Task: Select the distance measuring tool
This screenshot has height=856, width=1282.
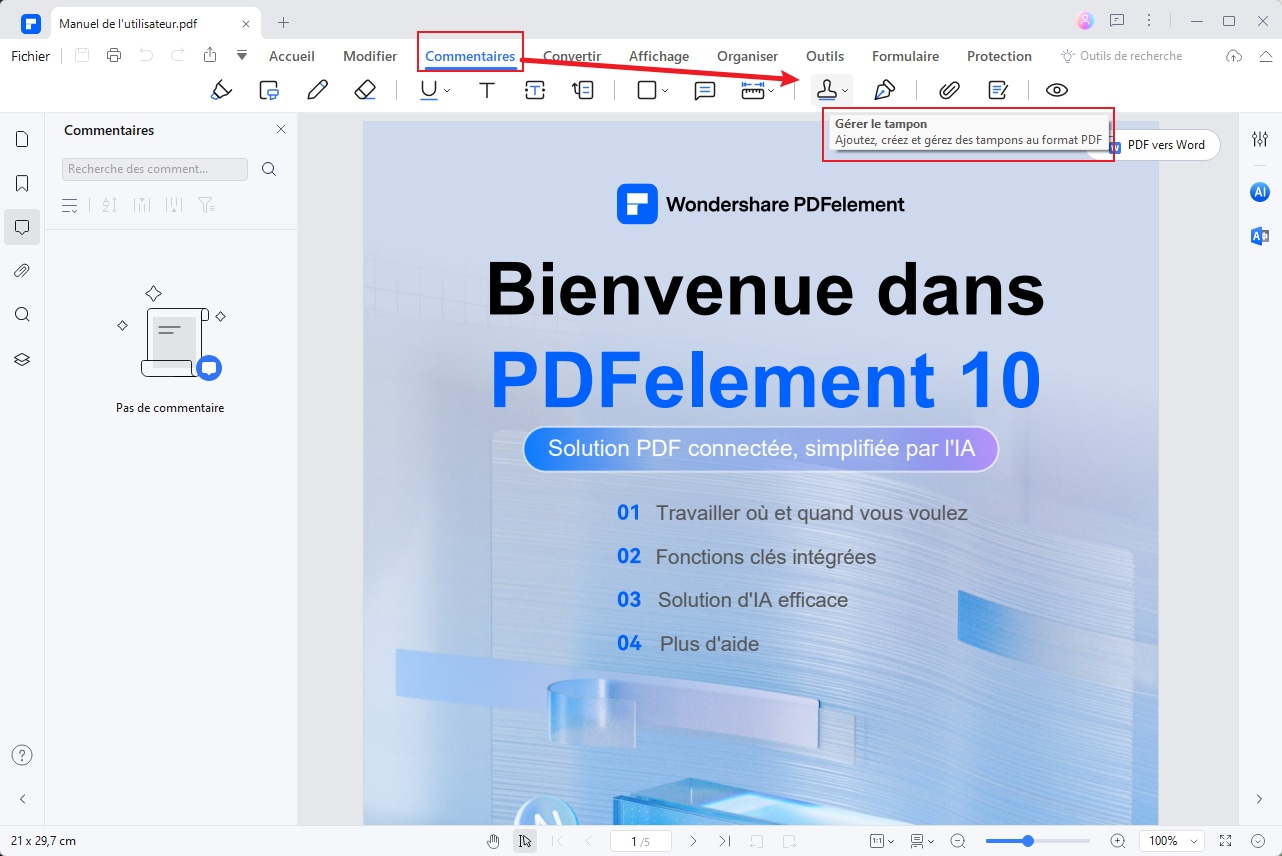Action: pyautogui.click(x=753, y=90)
